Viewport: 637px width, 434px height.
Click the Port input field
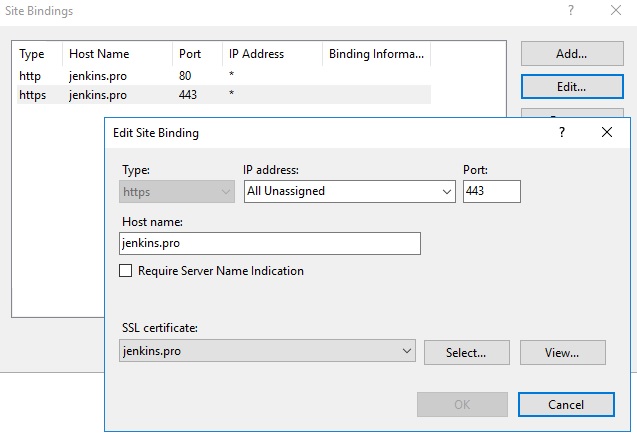[x=491, y=191]
